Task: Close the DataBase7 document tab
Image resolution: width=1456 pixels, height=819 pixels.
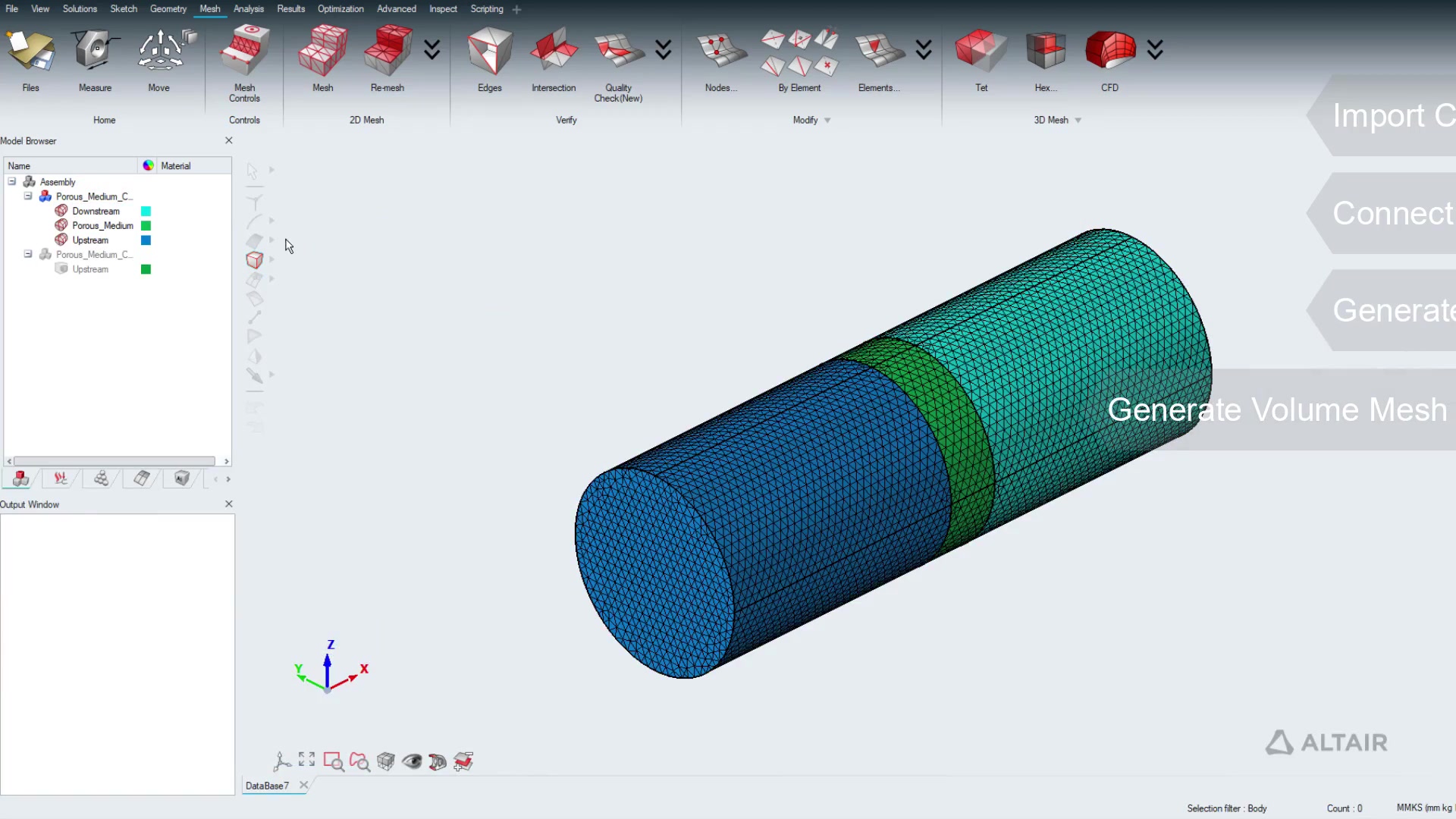Action: tap(303, 786)
